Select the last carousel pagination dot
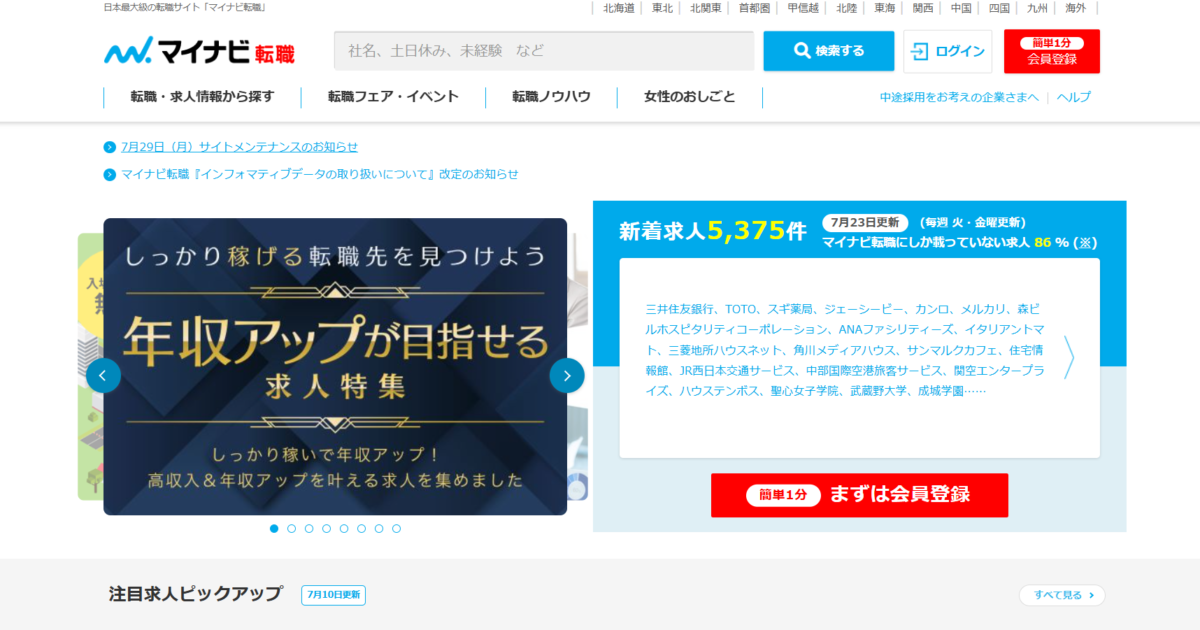Image resolution: width=1200 pixels, height=630 pixels. point(396,528)
